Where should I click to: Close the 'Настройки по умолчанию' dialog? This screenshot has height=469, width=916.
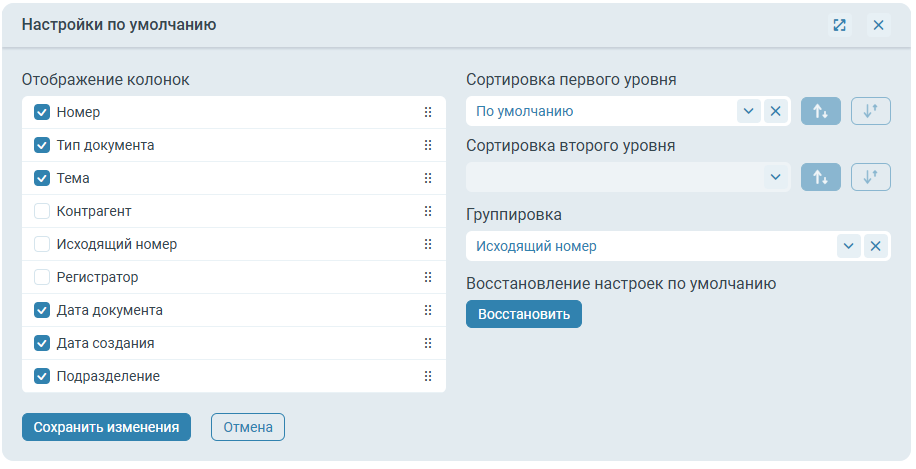click(878, 25)
